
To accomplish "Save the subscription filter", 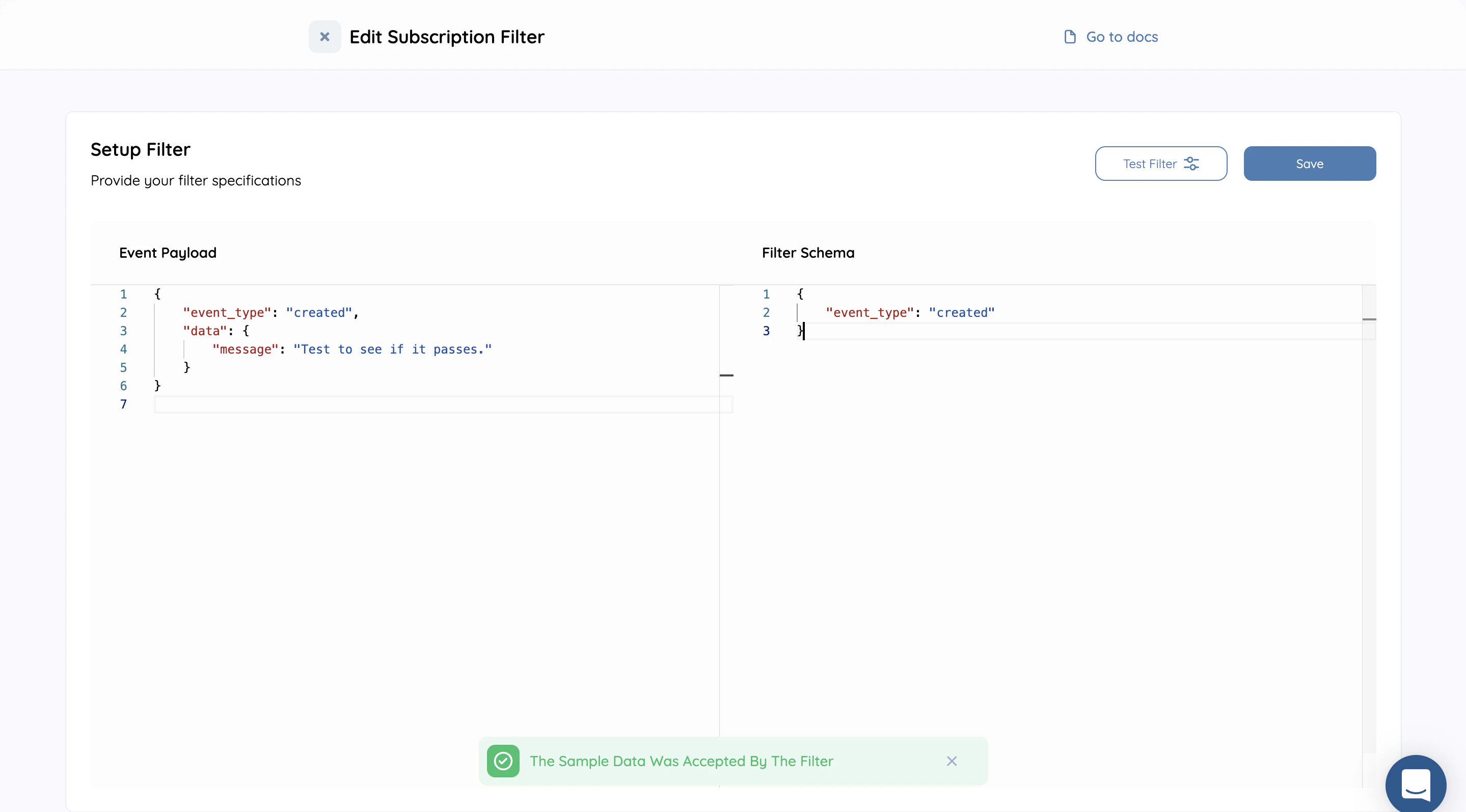I will point(1310,164).
